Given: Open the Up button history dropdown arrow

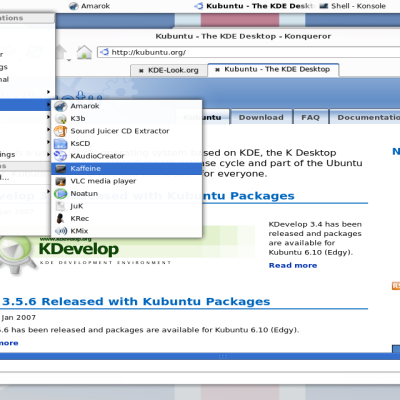Looking at the screenshot, I should coord(69,60).
